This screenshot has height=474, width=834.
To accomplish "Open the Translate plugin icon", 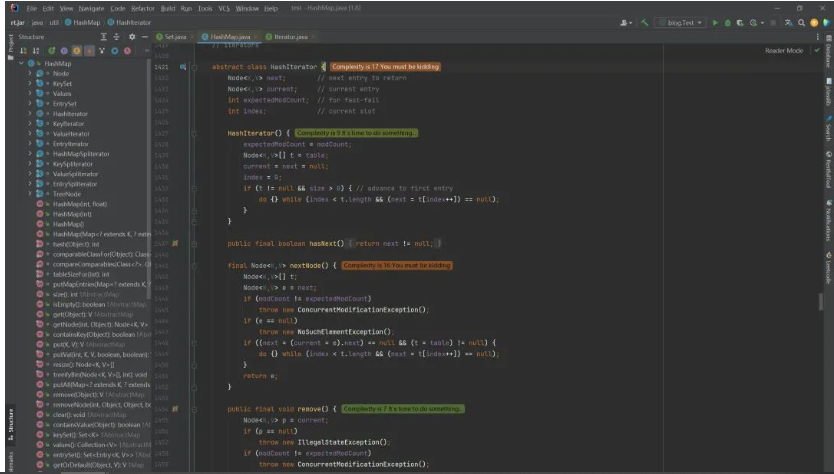I will (788, 23).
